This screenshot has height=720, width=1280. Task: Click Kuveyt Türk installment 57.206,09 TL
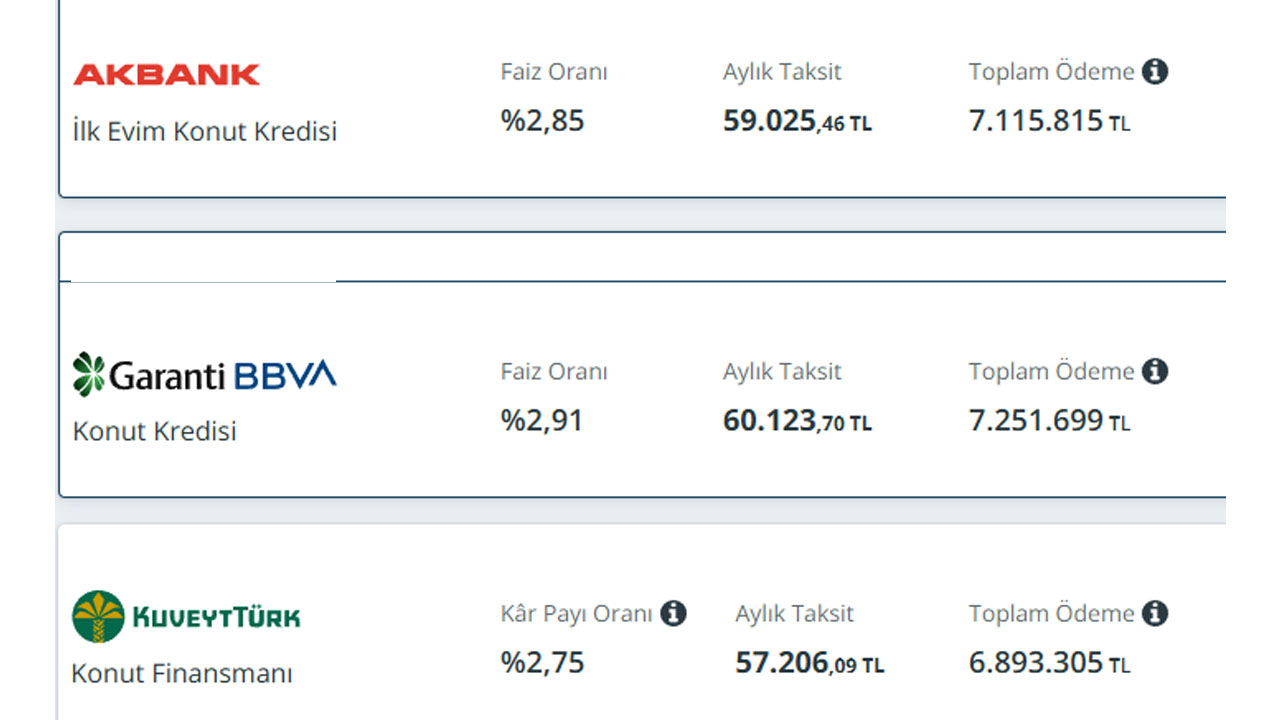810,664
